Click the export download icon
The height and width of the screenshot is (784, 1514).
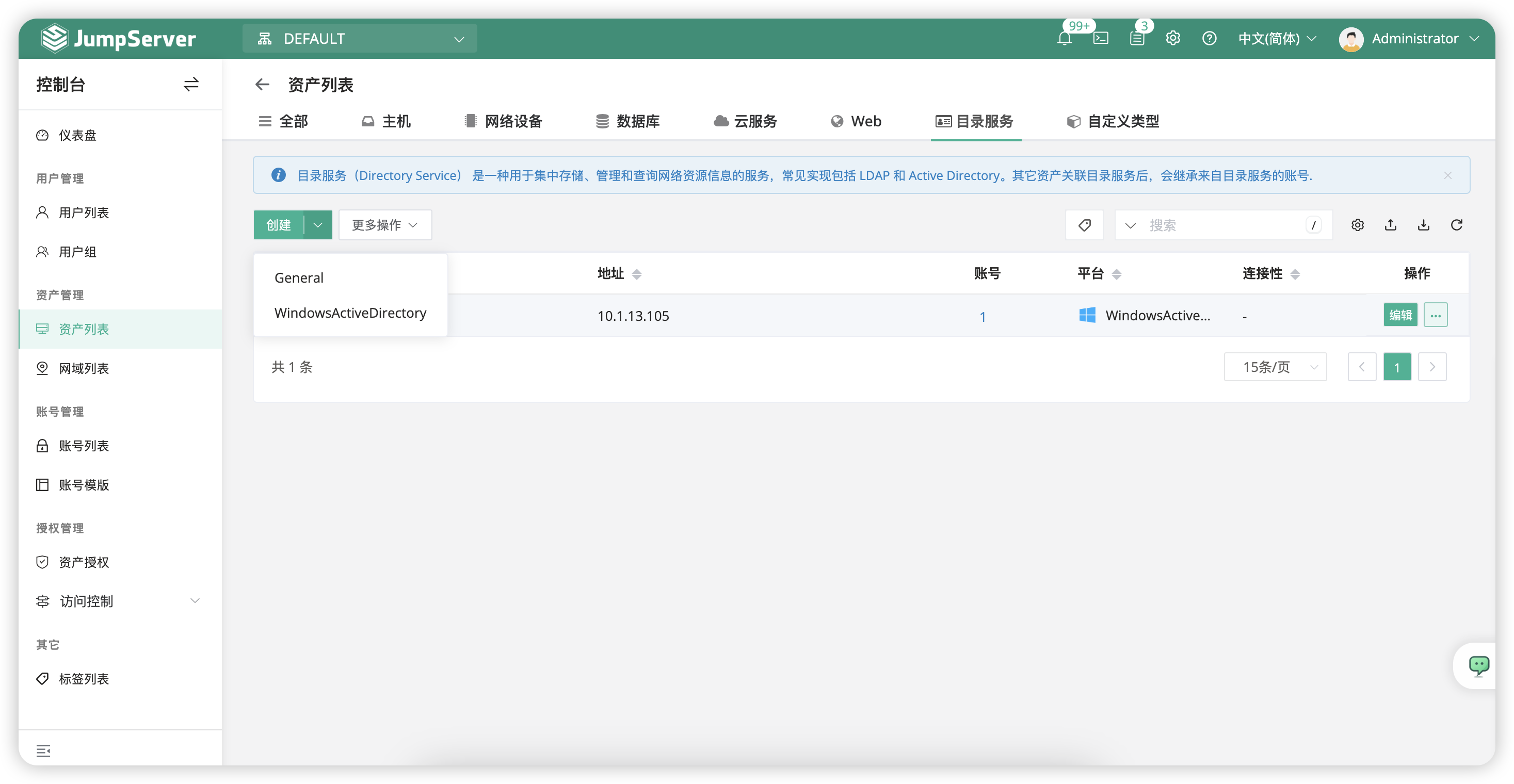tap(1424, 225)
